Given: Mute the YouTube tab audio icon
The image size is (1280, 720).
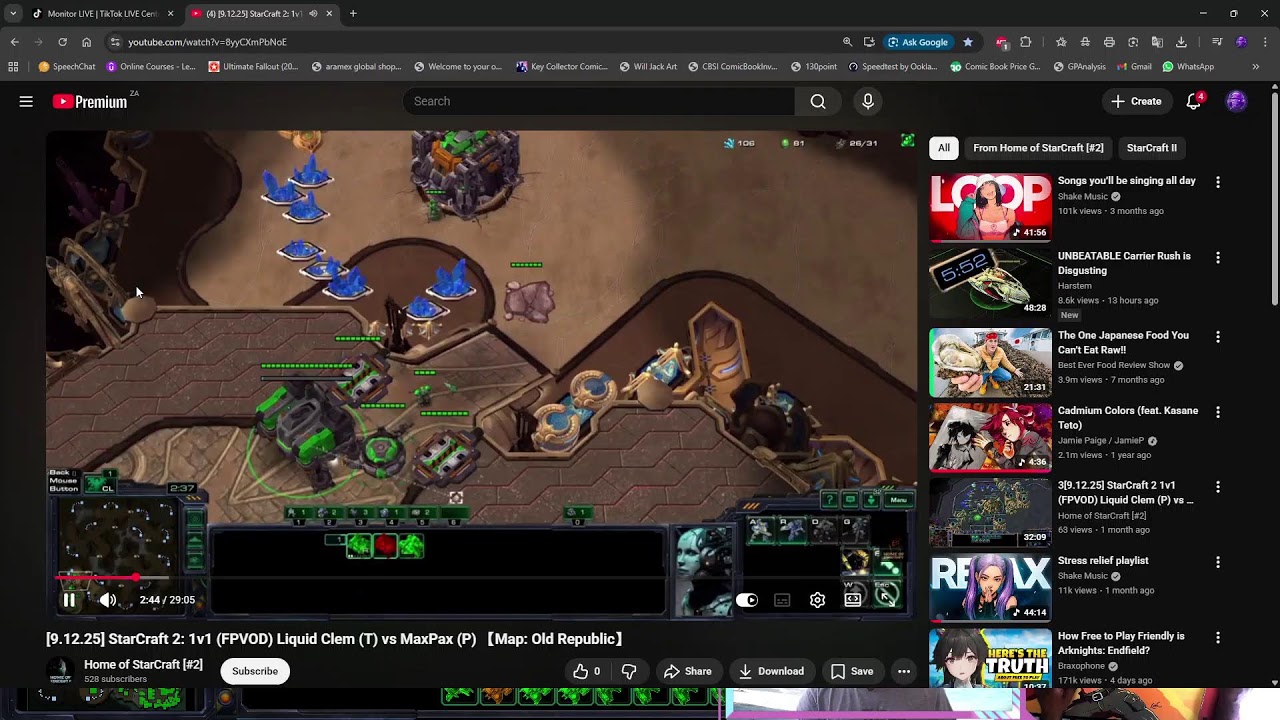Looking at the screenshot, I should click(313, 14).
